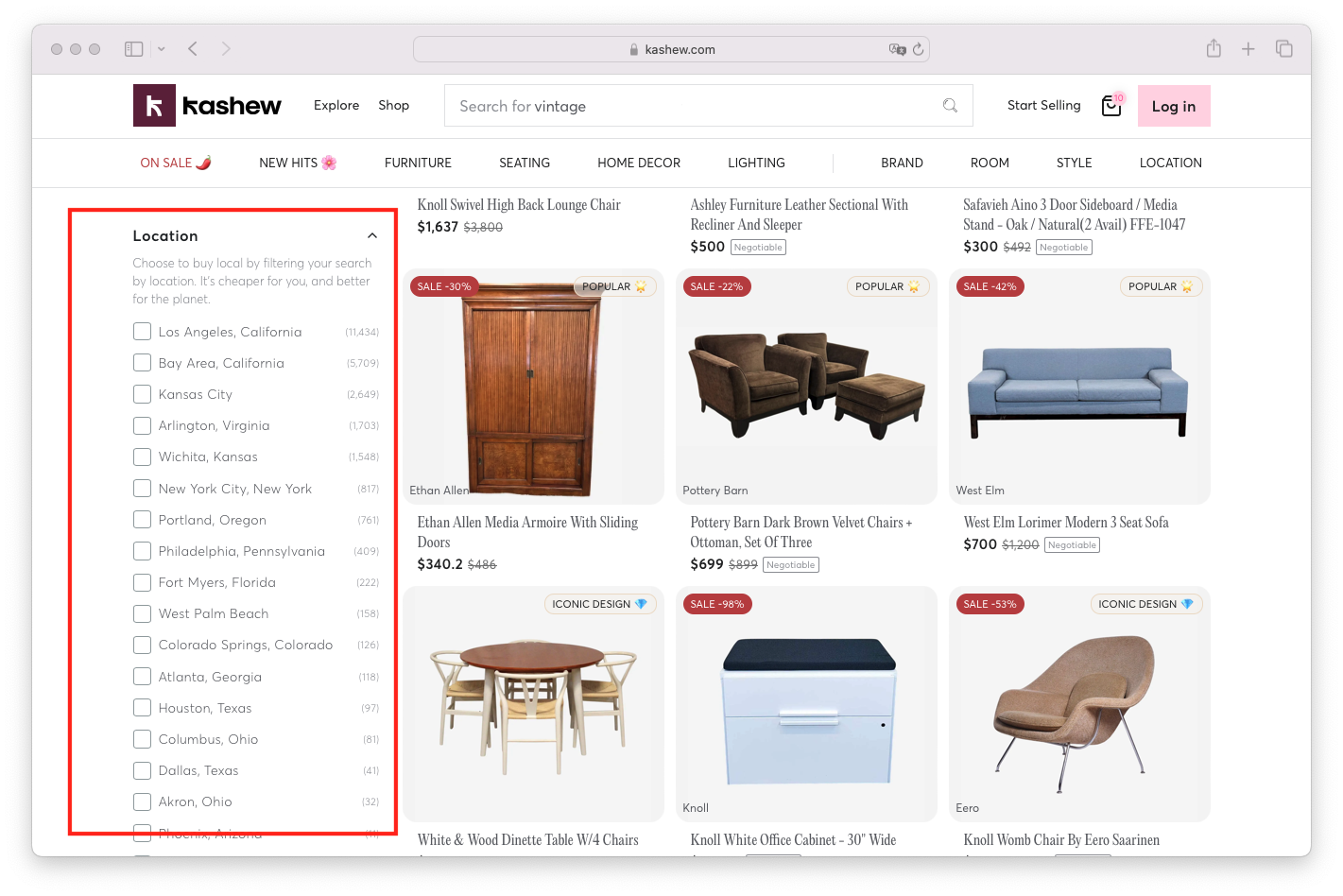
Task: Select Fort Myers, Florida checkbox
Action: [143, 582]
